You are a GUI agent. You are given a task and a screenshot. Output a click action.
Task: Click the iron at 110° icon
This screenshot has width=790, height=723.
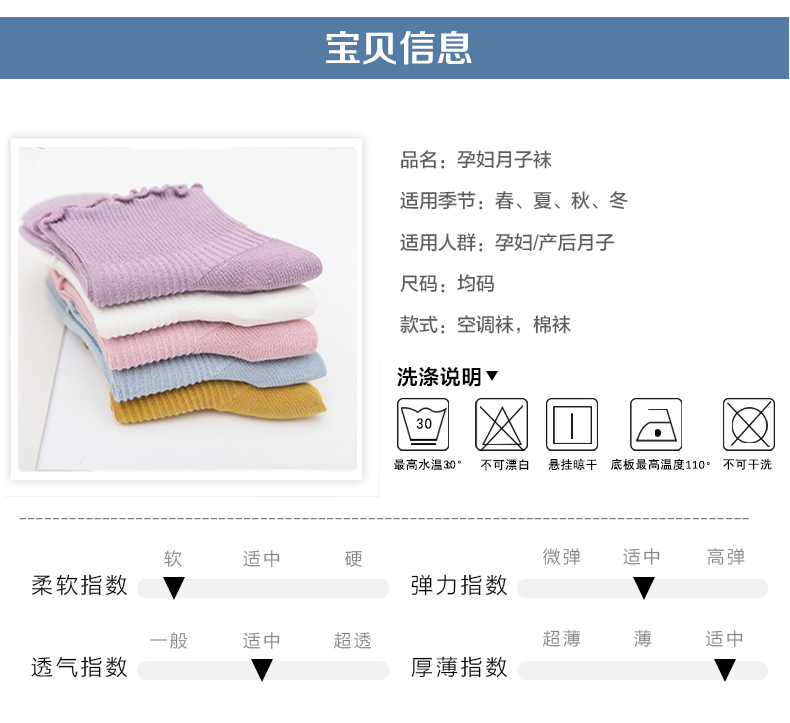656,425
